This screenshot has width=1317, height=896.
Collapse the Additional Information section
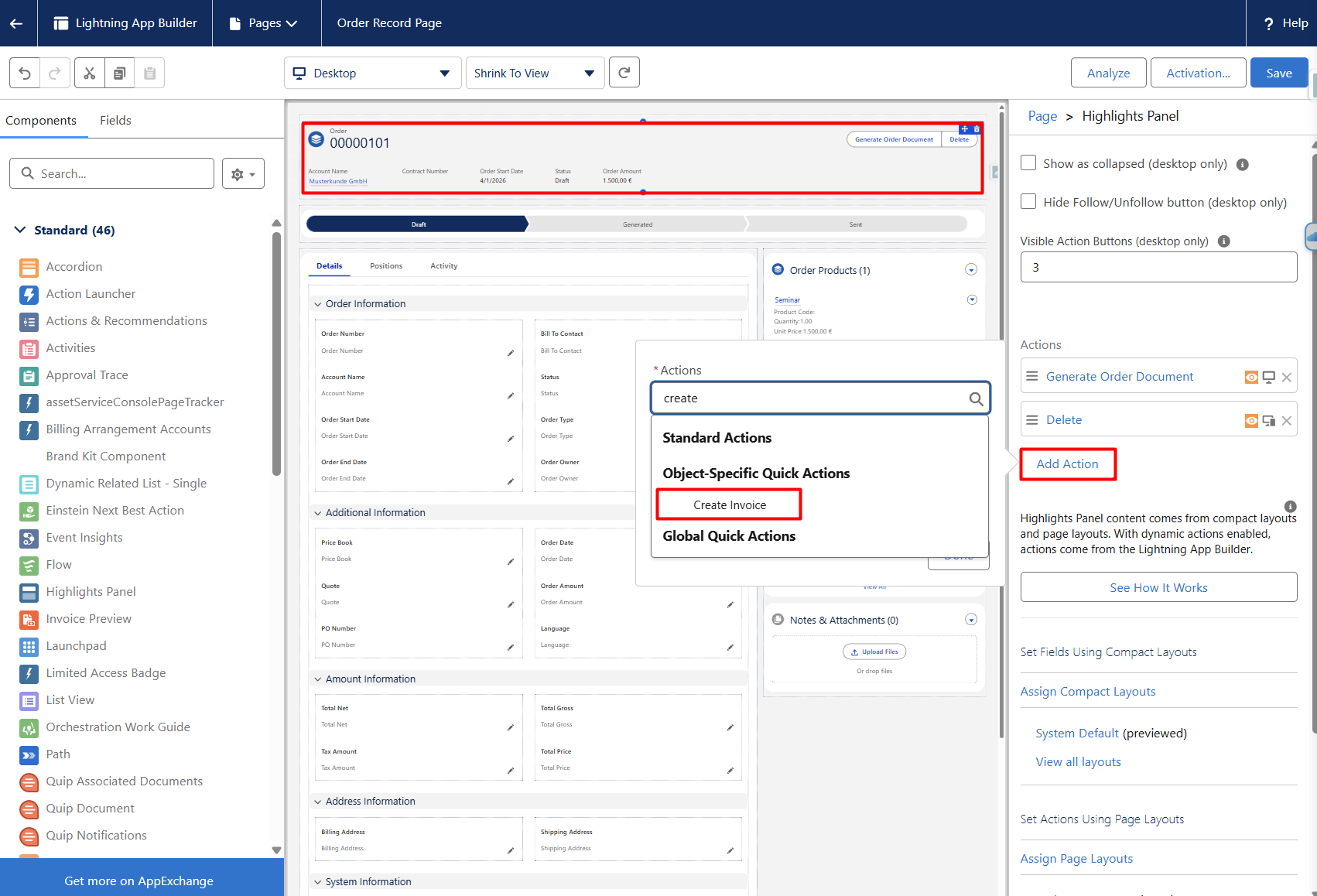(318, 513)
